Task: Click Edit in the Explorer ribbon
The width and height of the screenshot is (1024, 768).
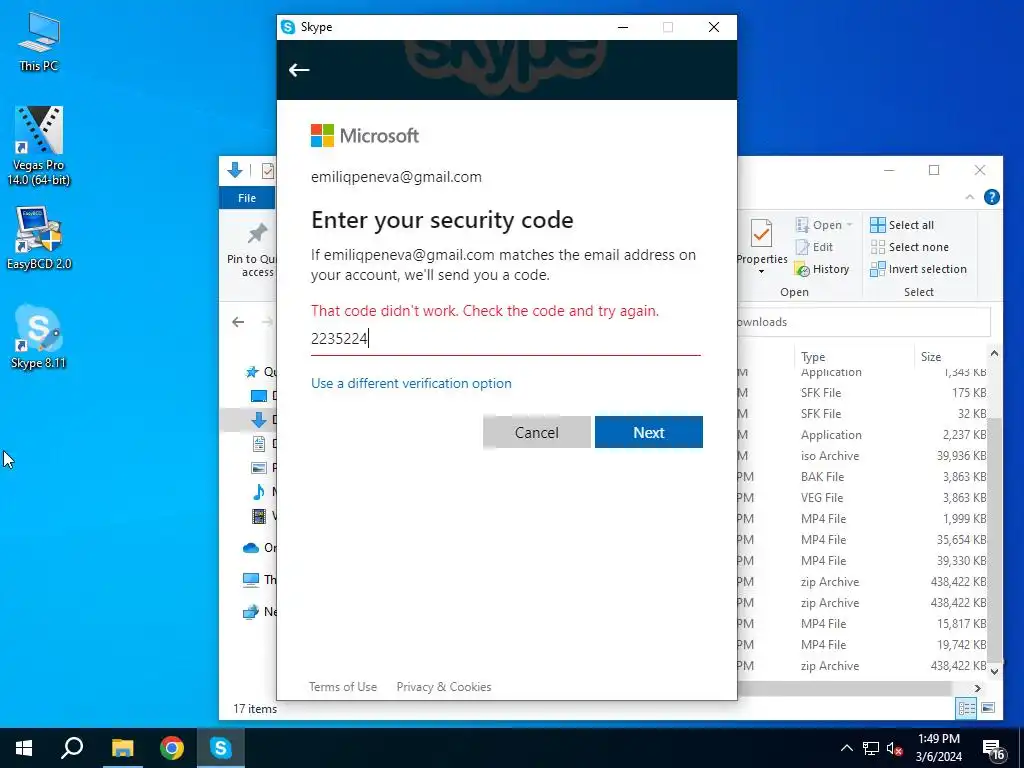Action: pyautogui.click(x=814, y=247)
